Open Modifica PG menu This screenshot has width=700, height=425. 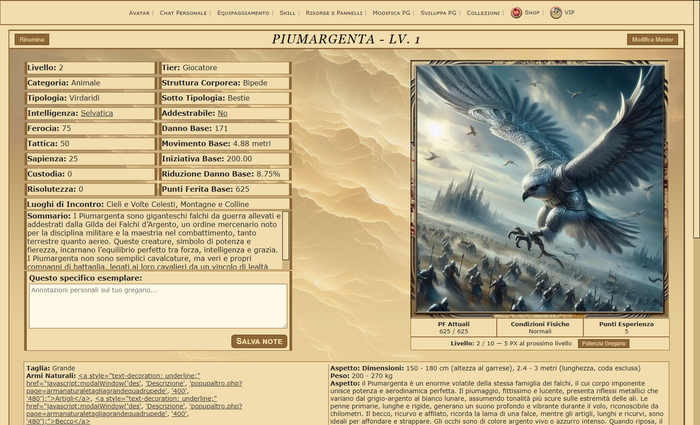(x=391, y=13)
